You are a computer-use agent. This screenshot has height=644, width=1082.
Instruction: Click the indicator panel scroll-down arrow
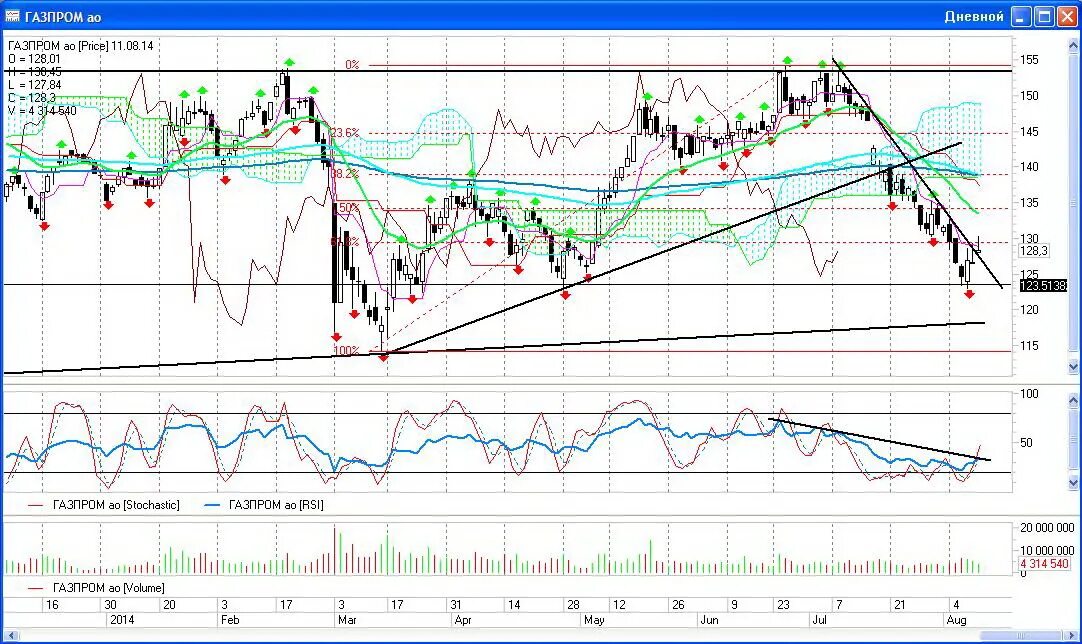click(1073, 482)
